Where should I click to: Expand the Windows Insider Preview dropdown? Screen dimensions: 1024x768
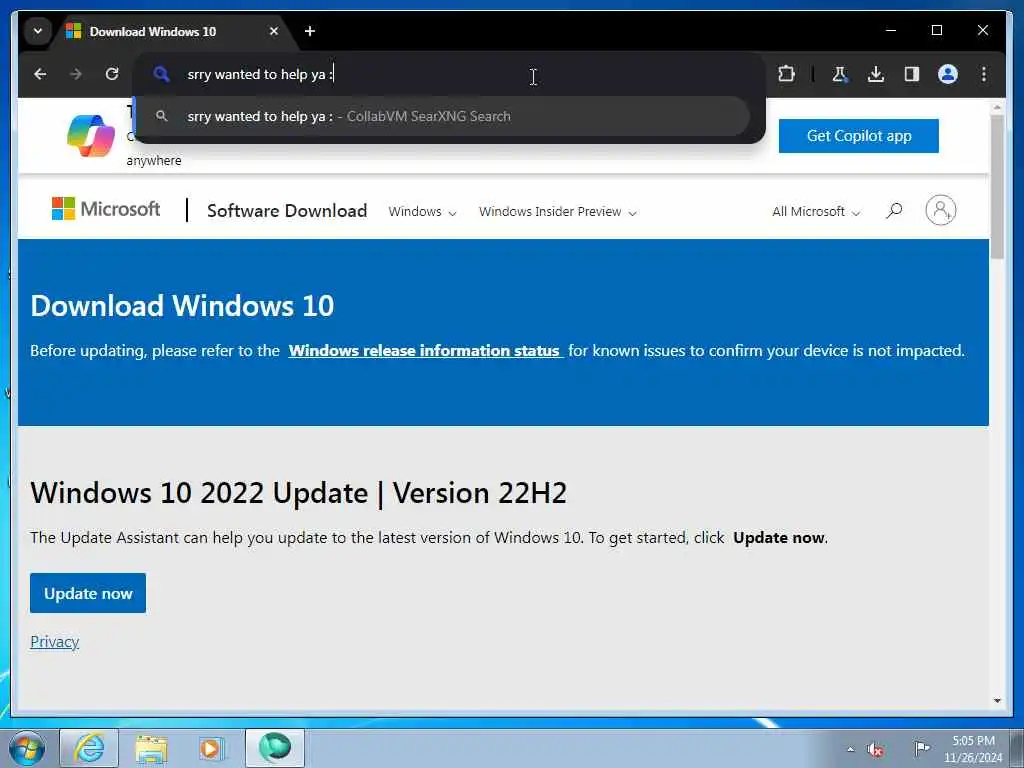[x=557, y=212]
